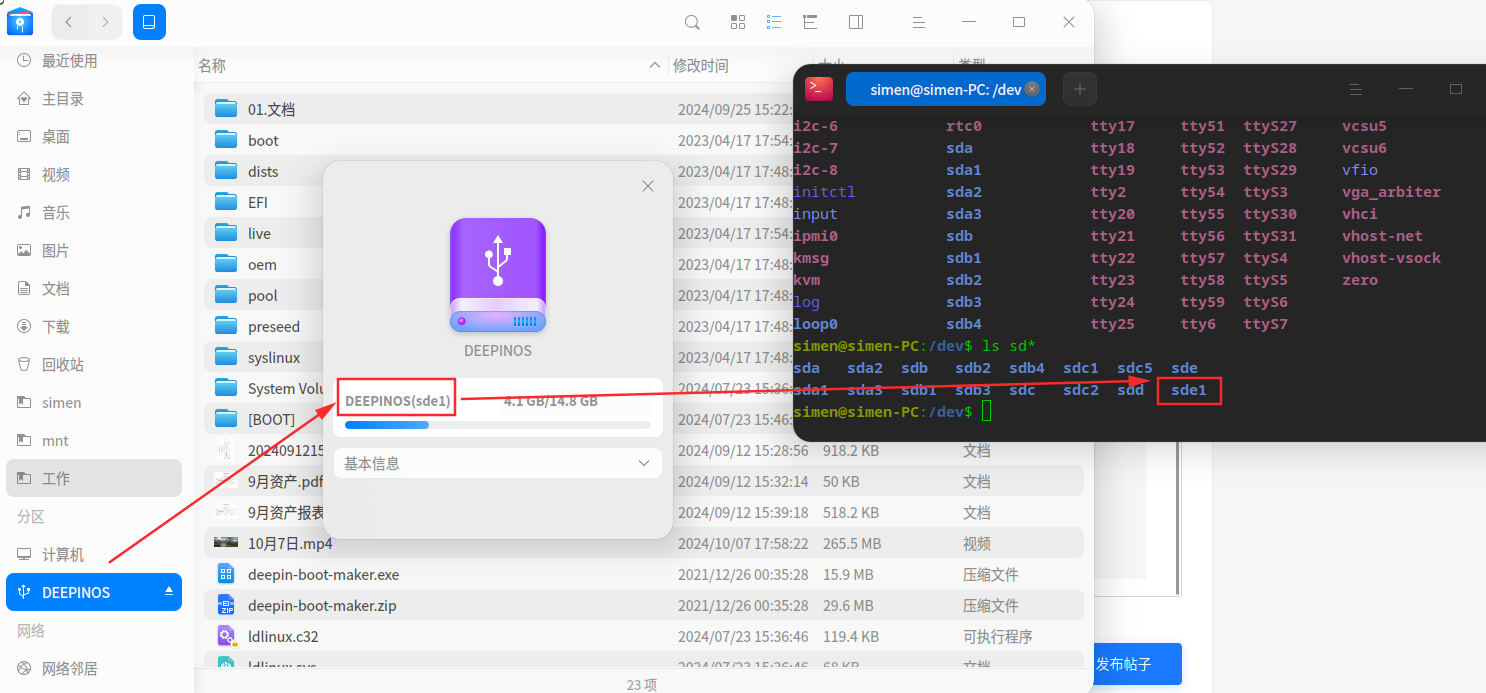This screenshot has width=1486, height=693.
Task: Go forward to next folder
Action: 104,22
